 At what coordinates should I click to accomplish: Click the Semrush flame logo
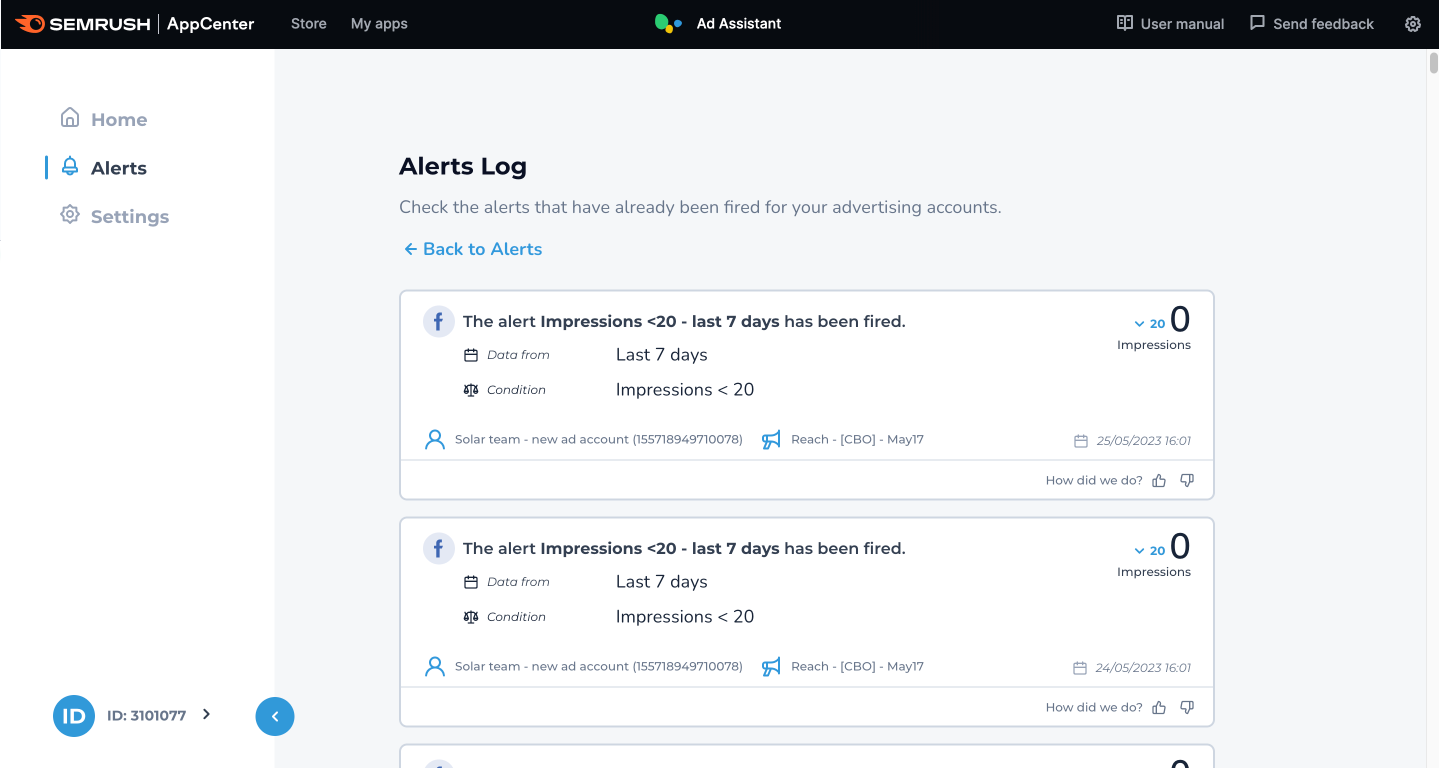coord(30,24)
